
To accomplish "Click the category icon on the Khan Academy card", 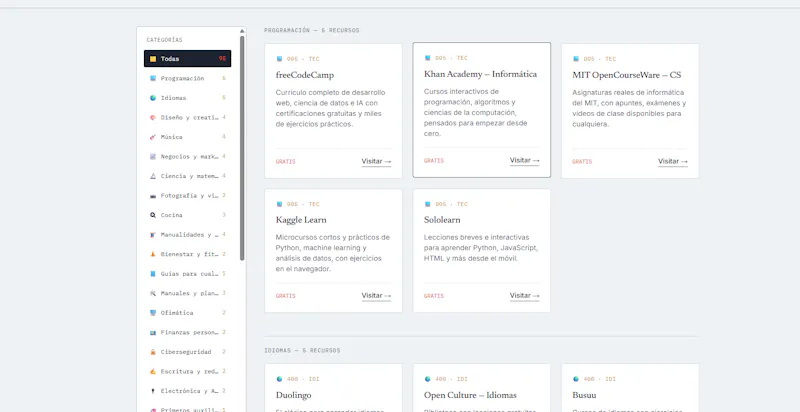I will tap(428, 58).
